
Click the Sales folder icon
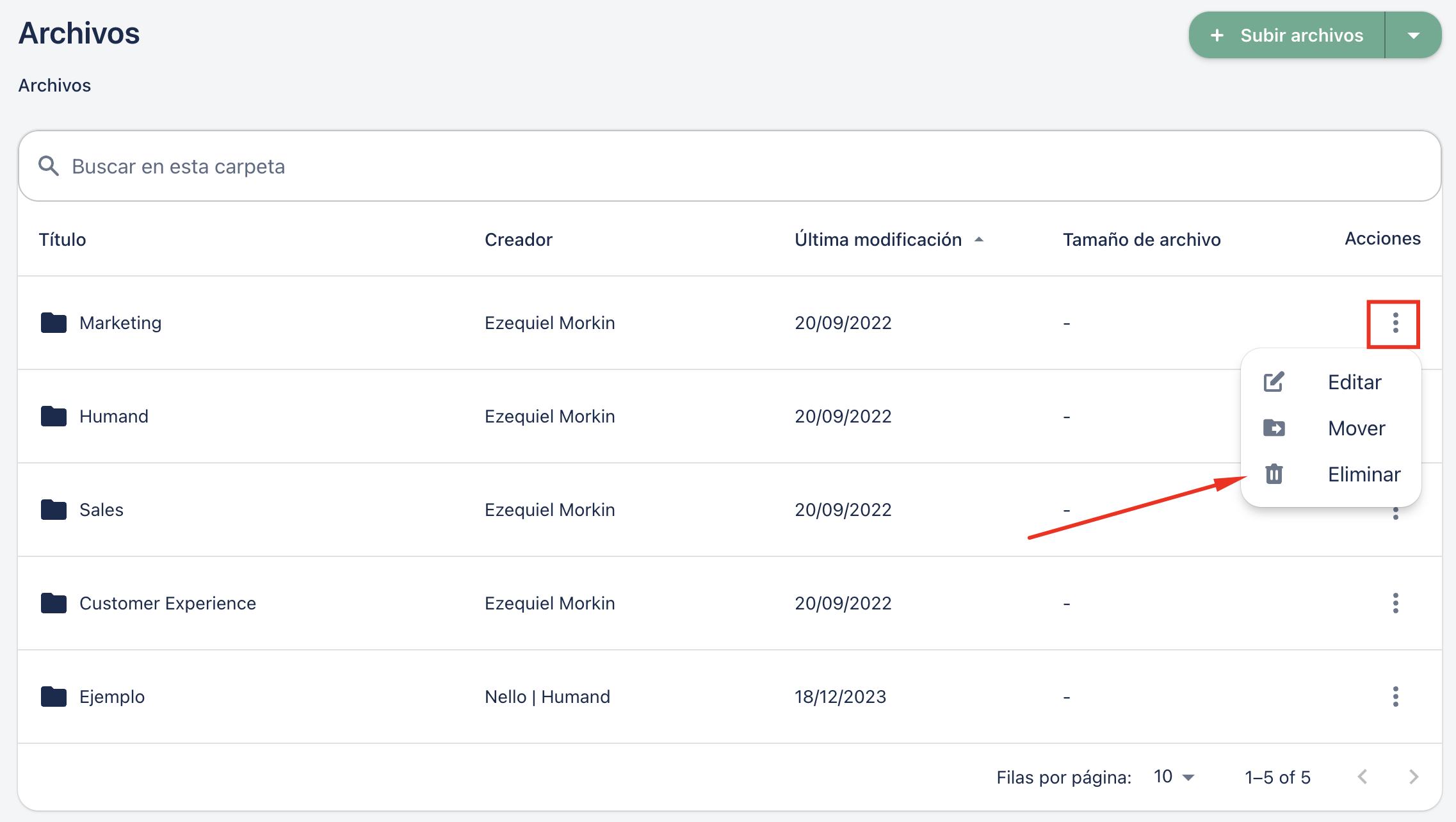[54, 510]
